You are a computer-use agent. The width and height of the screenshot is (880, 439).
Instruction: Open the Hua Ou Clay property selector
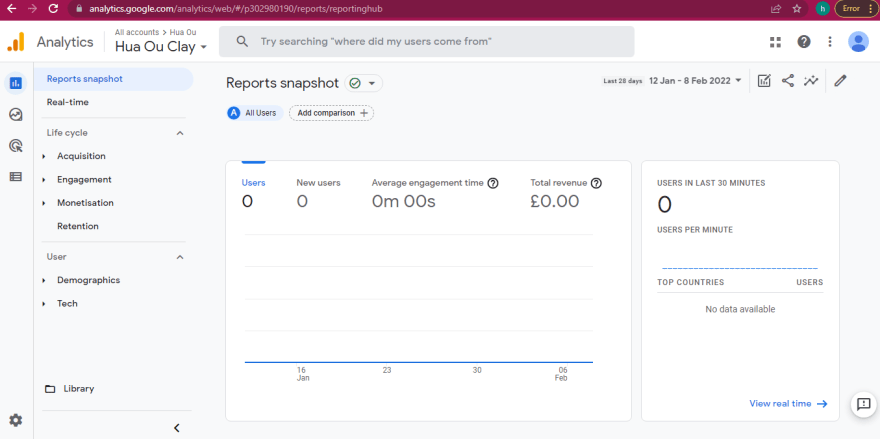click(x=161, y=47)
